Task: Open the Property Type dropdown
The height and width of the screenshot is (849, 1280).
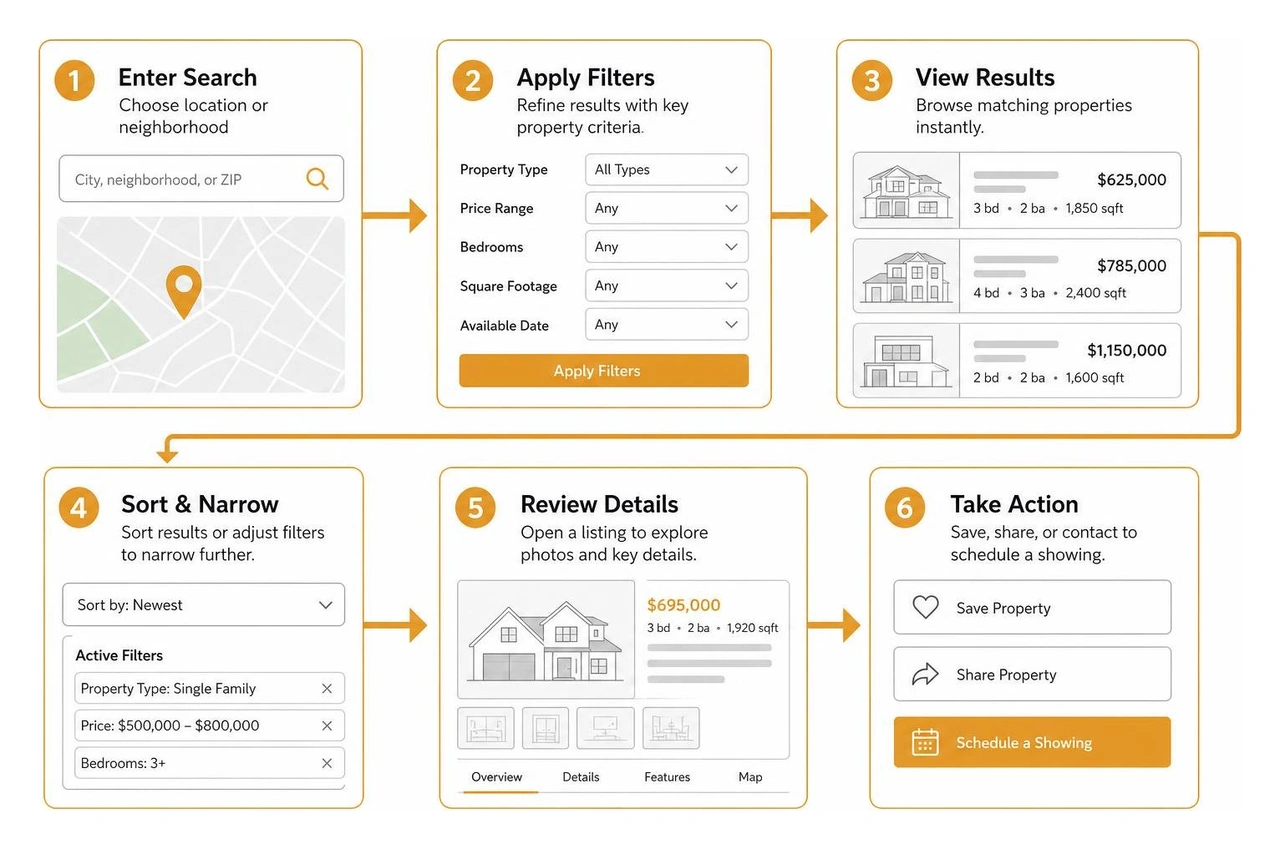Action: point(666,170)
